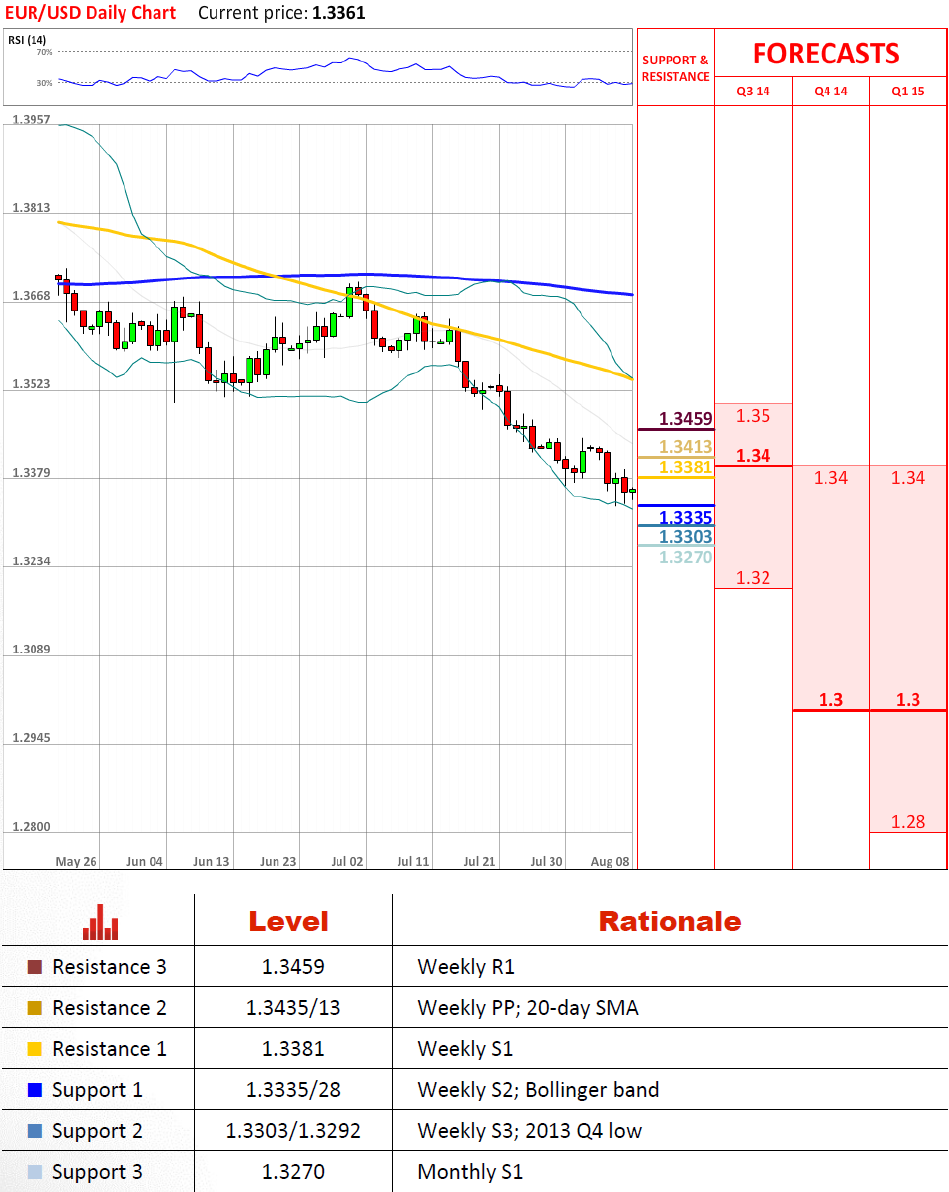Screen dimensions: 949x1192
Task: Click the Weekly PP; 20-day SMA rationale
Action: point(528,1008)
